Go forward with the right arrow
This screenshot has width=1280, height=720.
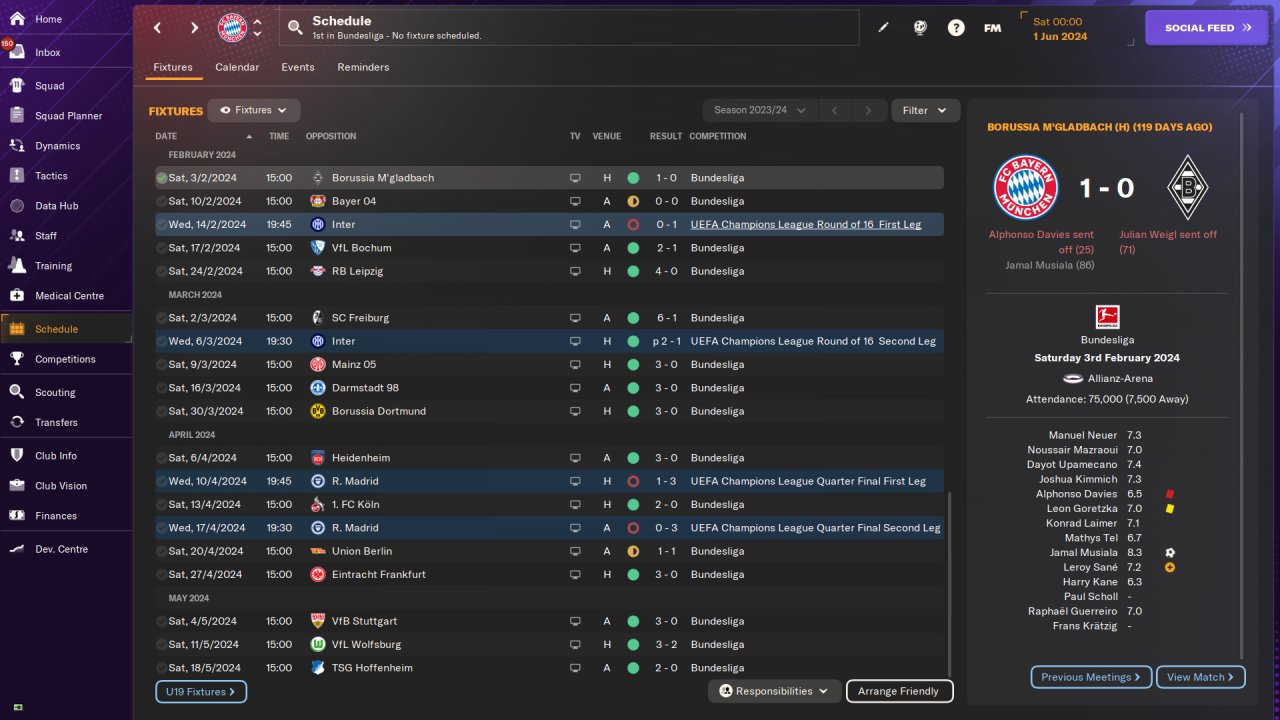pyautogui.click(x=194, y=28)
